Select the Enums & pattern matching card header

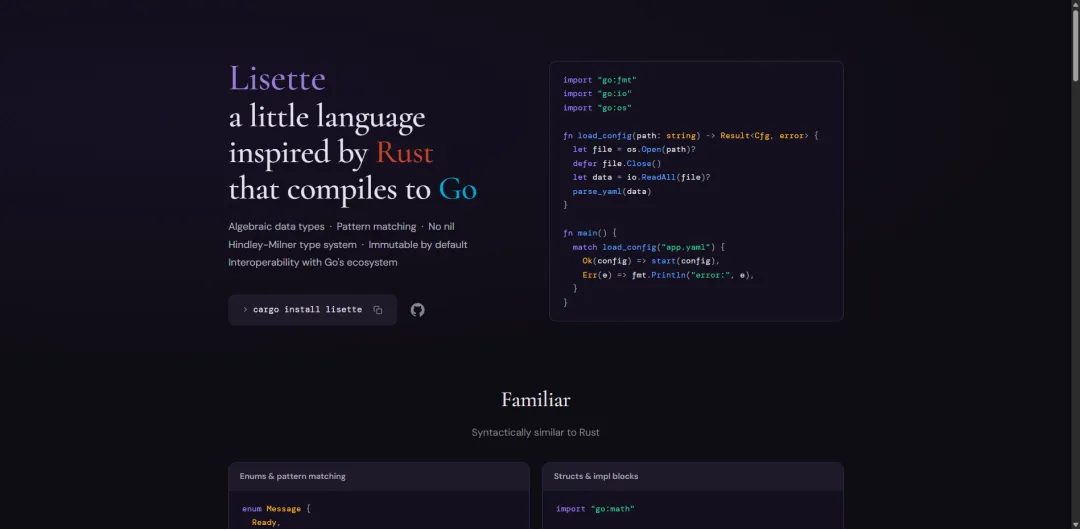click(379, 476)
